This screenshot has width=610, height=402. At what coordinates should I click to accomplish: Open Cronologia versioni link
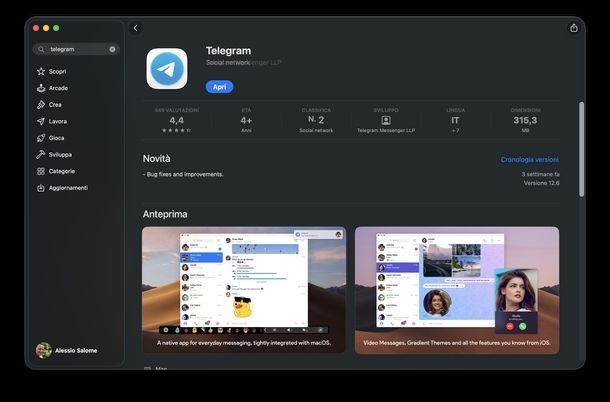(529, 160)
